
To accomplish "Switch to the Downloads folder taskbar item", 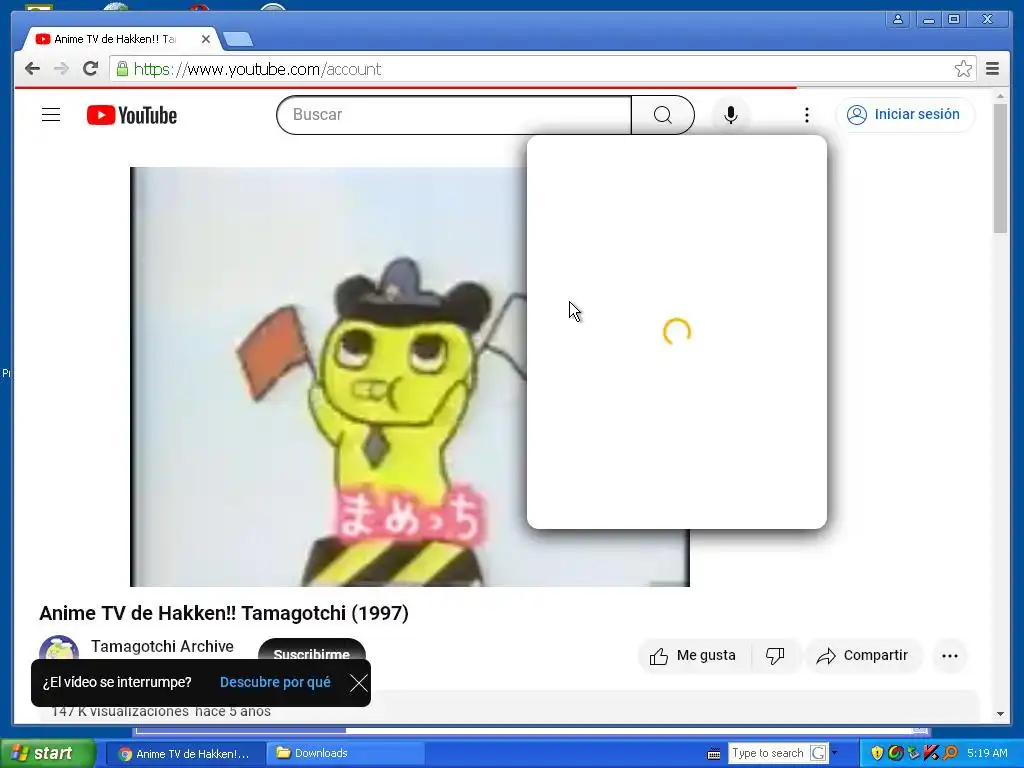I will (346, 754).
